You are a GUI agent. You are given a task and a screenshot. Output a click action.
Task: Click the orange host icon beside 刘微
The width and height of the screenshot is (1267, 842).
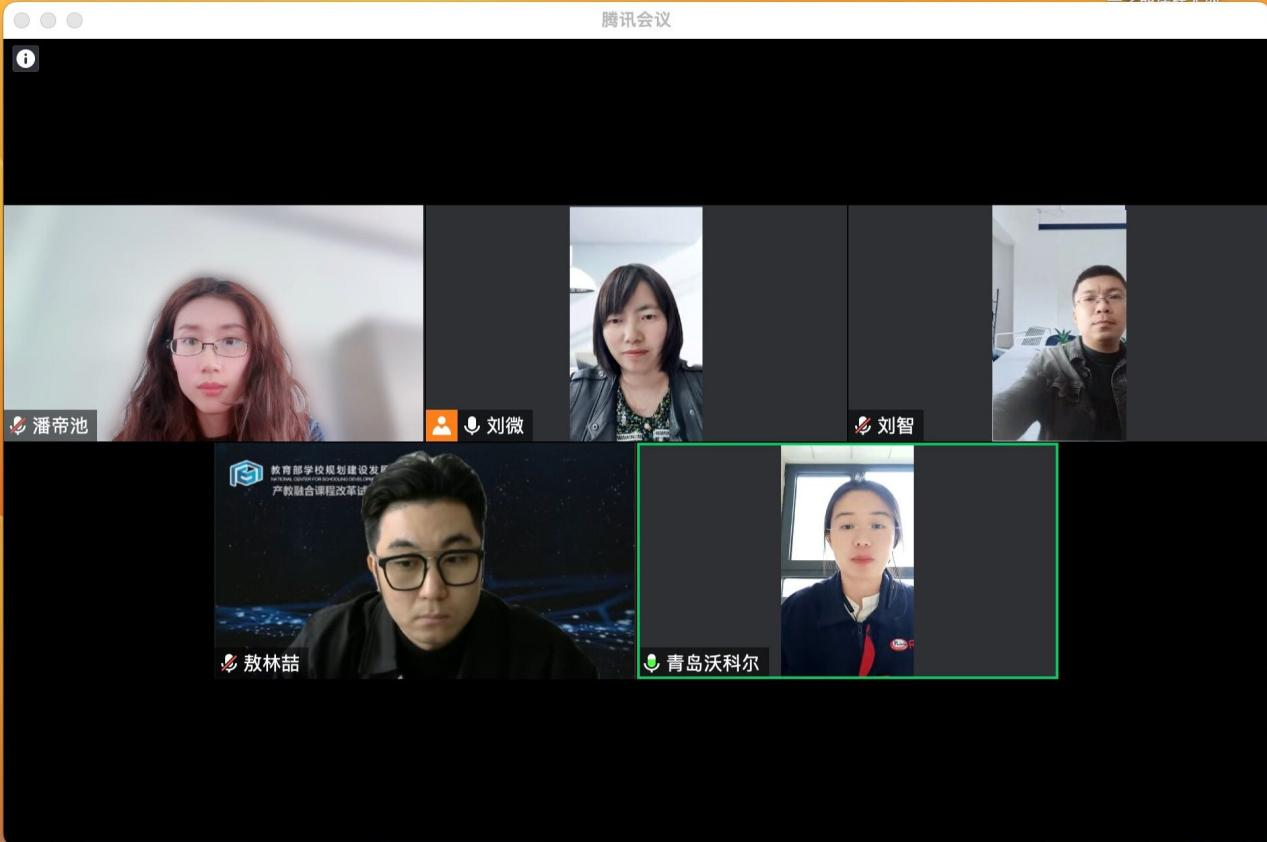(441, 425)
